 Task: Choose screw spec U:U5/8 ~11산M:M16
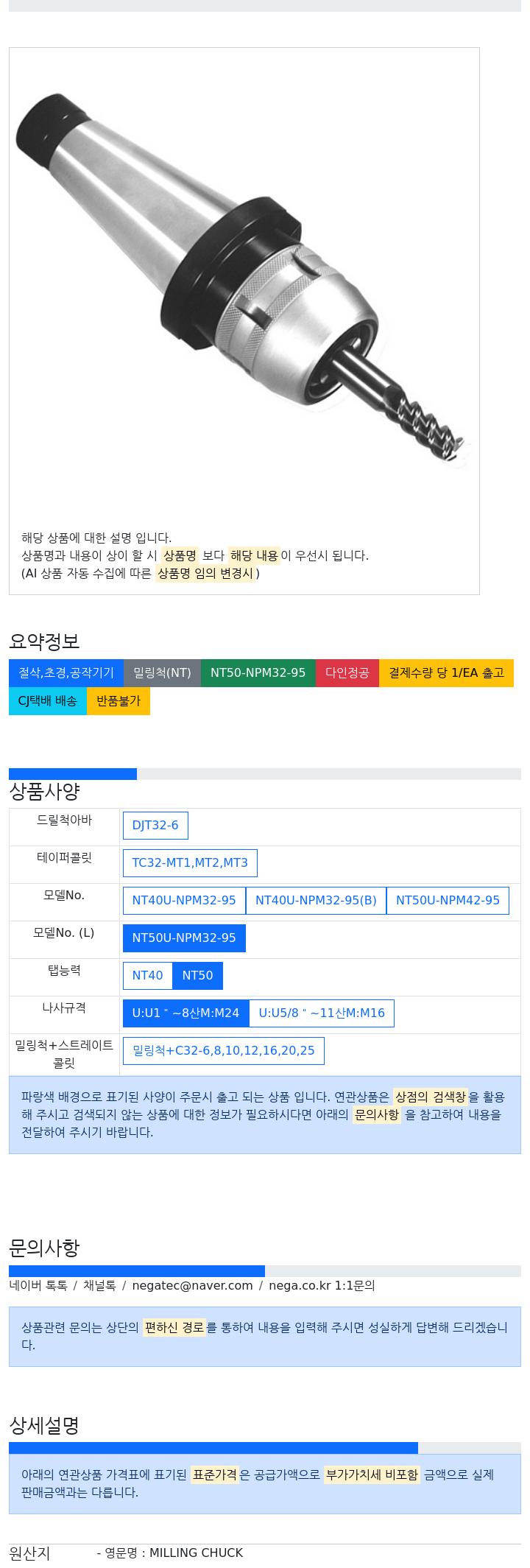click(x=322, y=1013)
